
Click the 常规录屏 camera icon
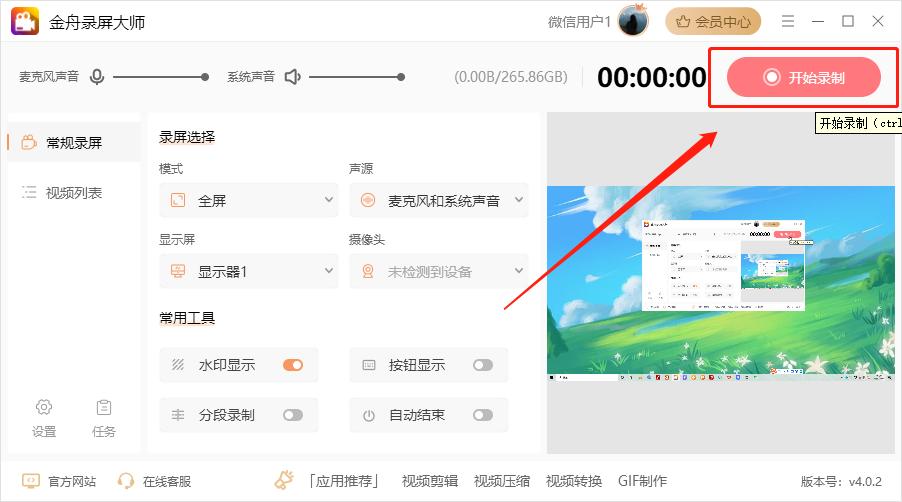29,142
